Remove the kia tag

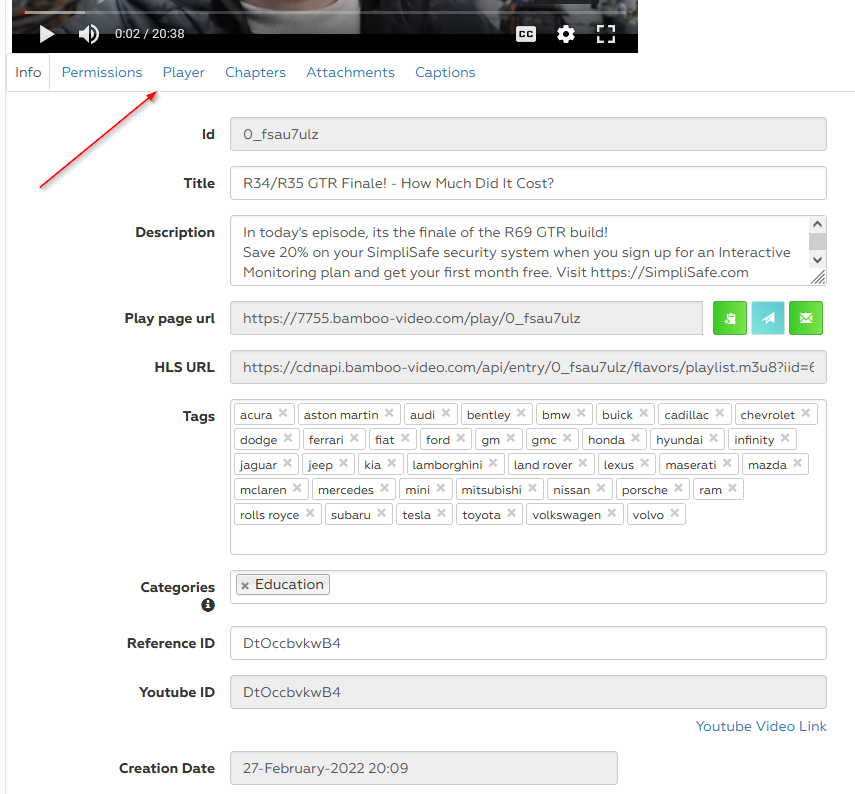[x=392, y=463]
